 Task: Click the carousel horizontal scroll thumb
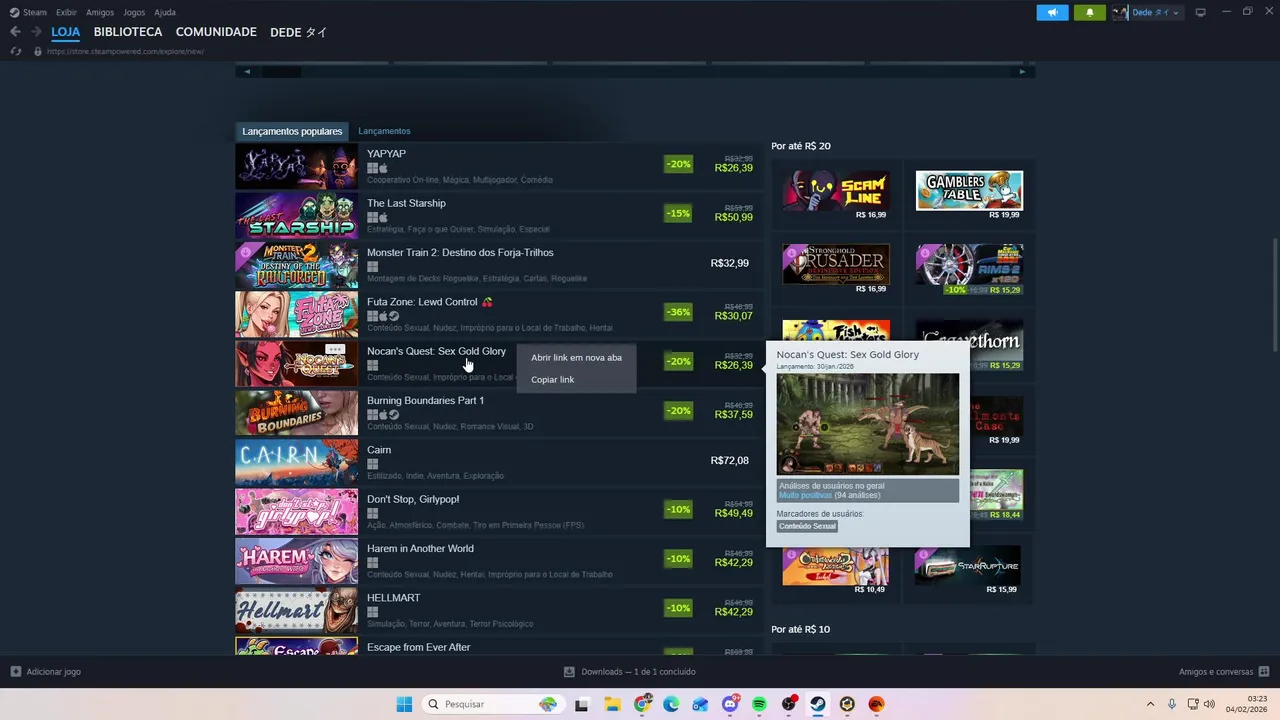coord(281,71)
